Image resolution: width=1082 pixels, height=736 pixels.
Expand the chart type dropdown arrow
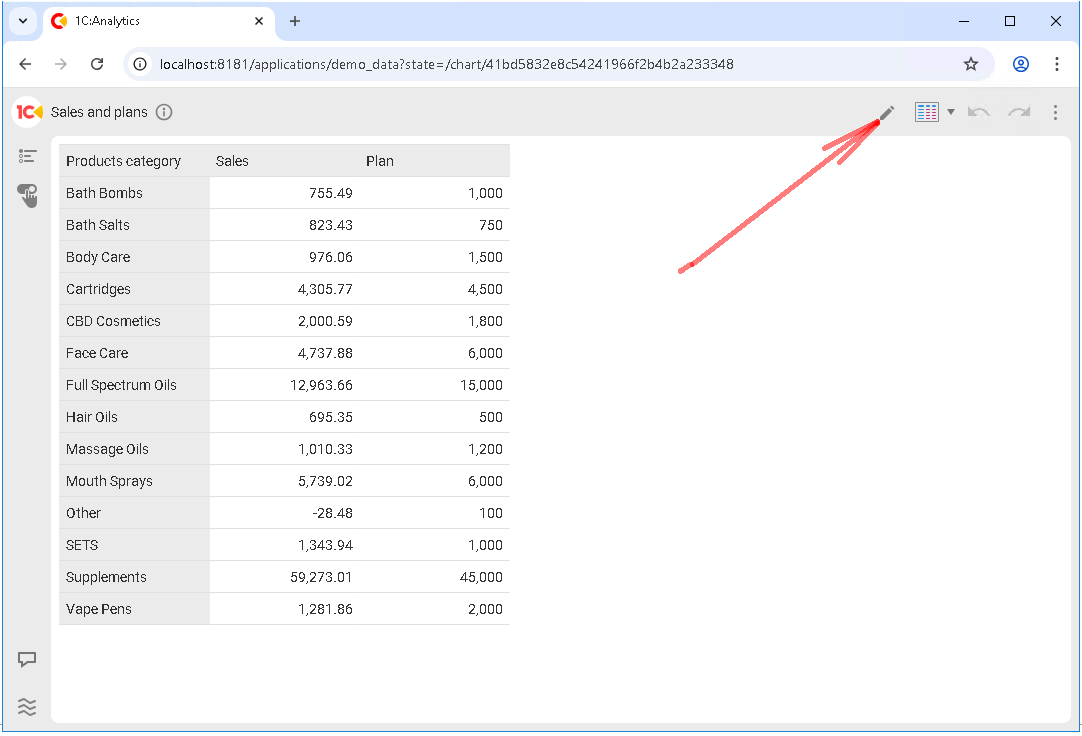tap(950, 112)
